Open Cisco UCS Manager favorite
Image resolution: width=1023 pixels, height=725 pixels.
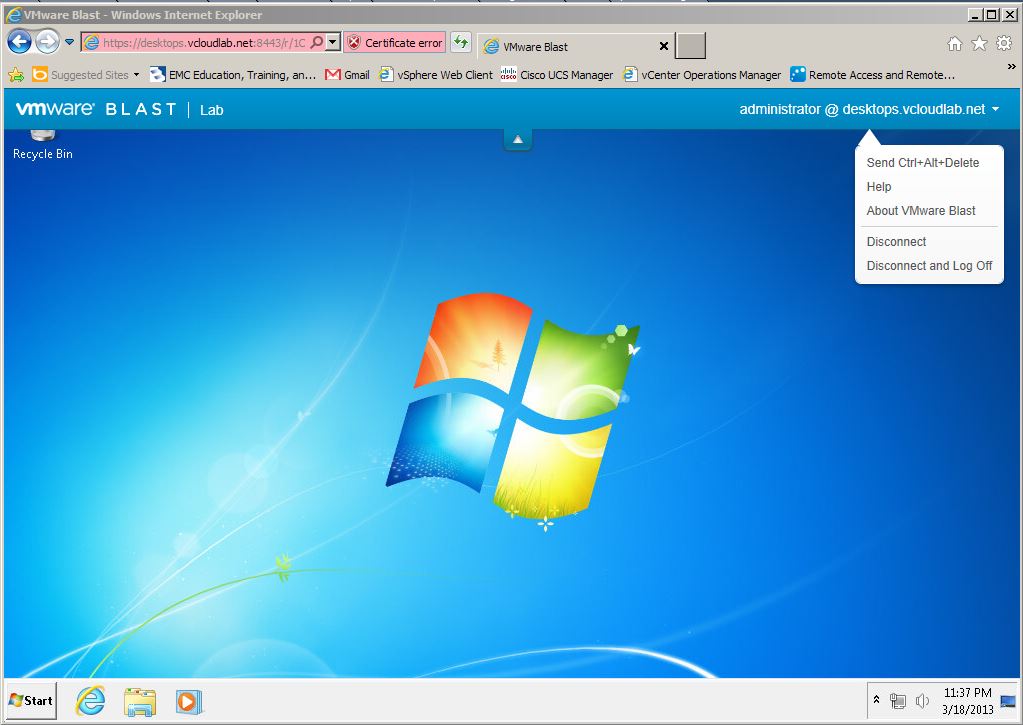557,75
